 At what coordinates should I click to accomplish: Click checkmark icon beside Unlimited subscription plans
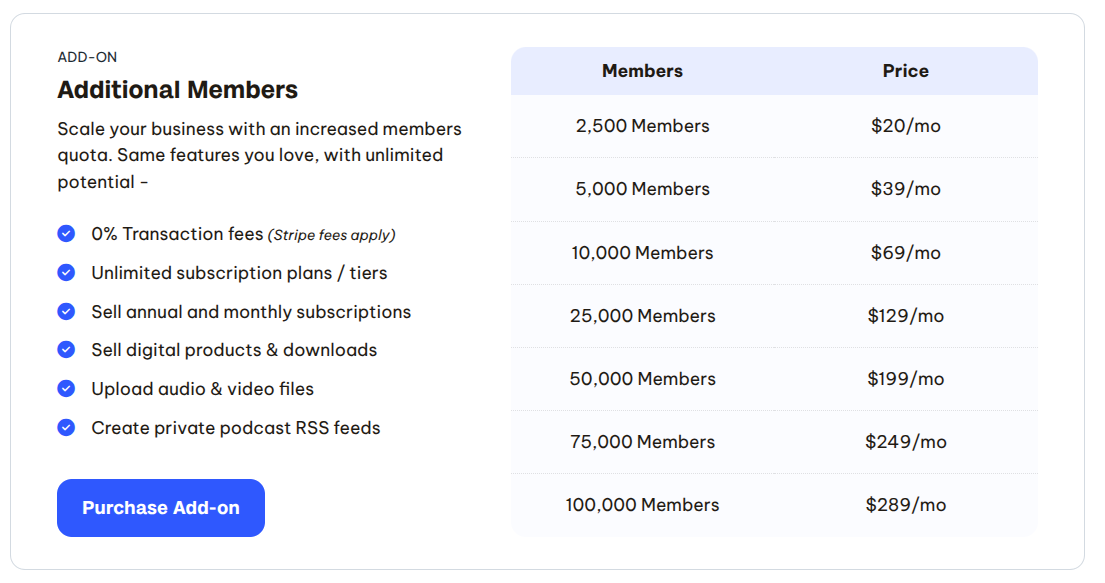pos(66,273)
